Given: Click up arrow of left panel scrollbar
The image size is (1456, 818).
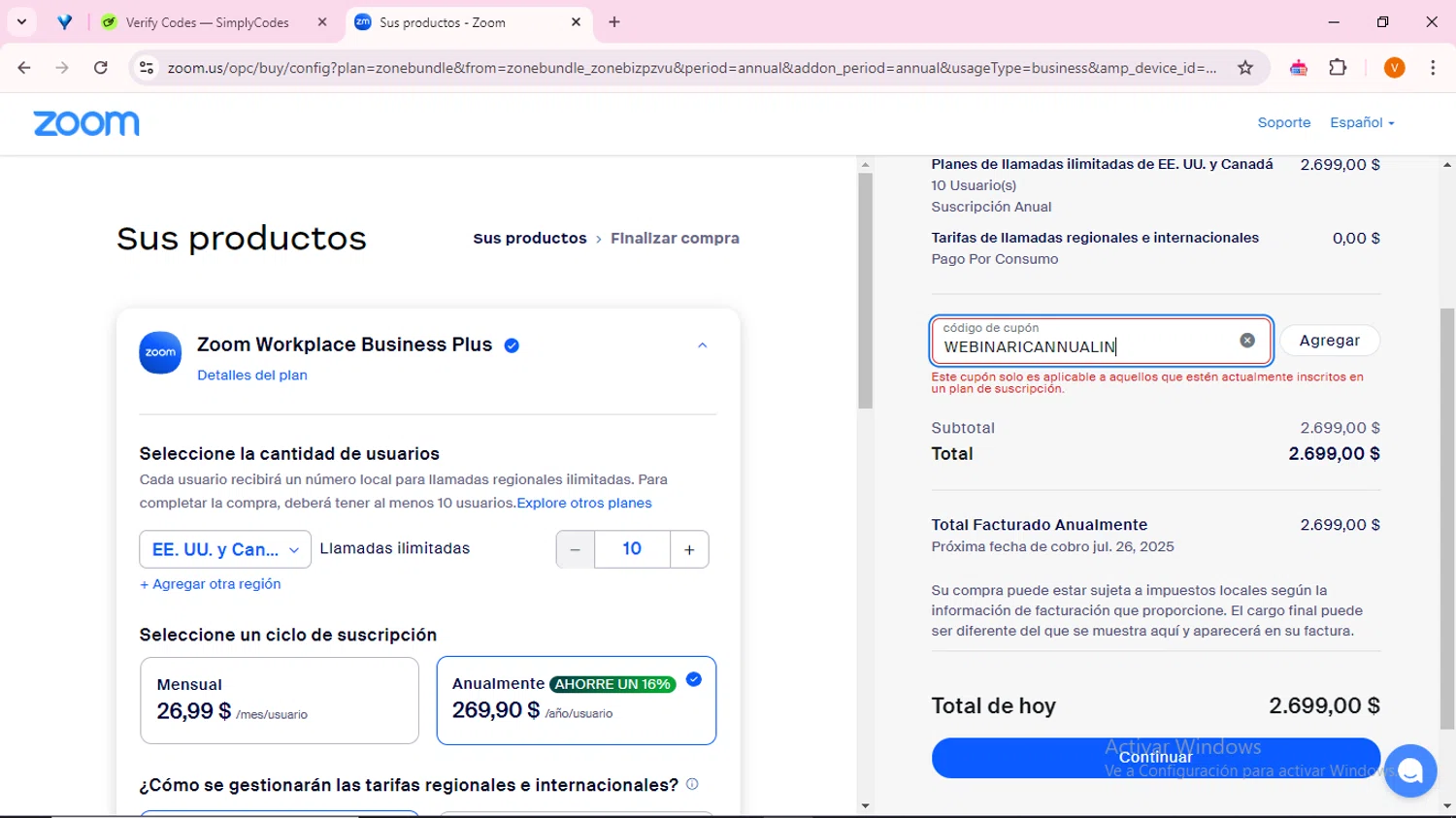Looking at the screenshot, I should 865,165.
